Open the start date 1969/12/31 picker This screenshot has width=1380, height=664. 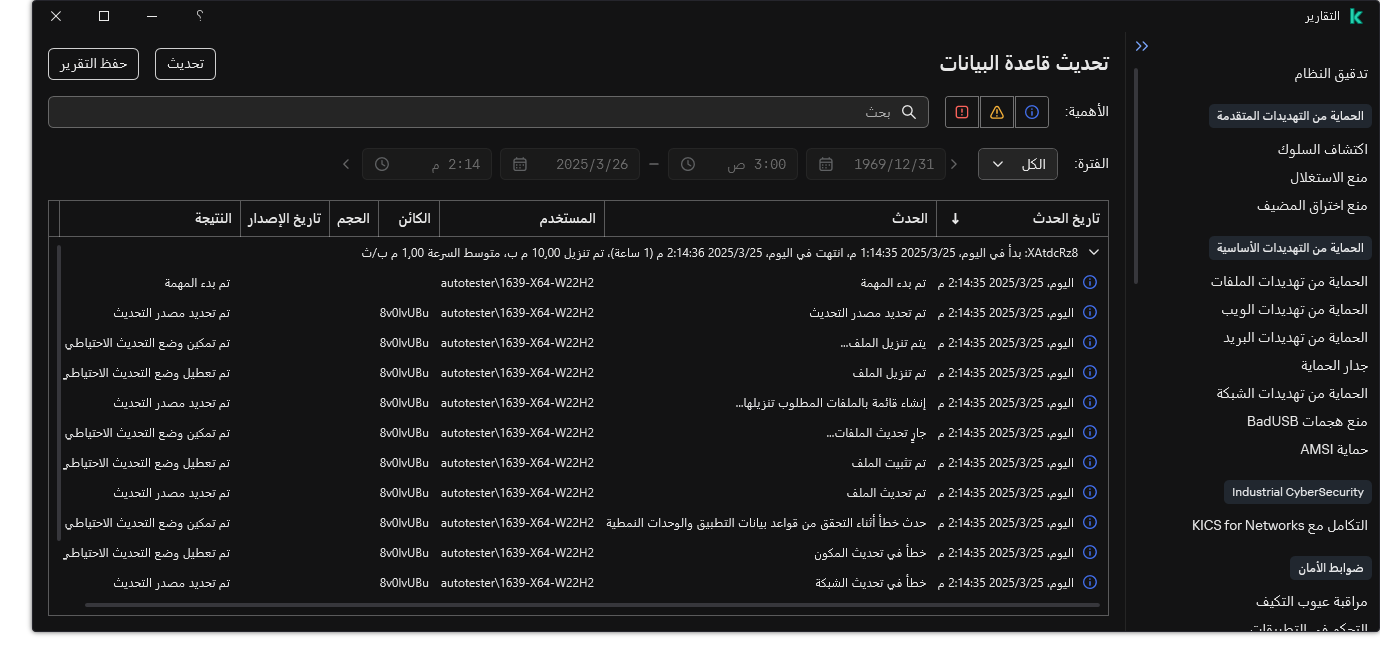876,164
